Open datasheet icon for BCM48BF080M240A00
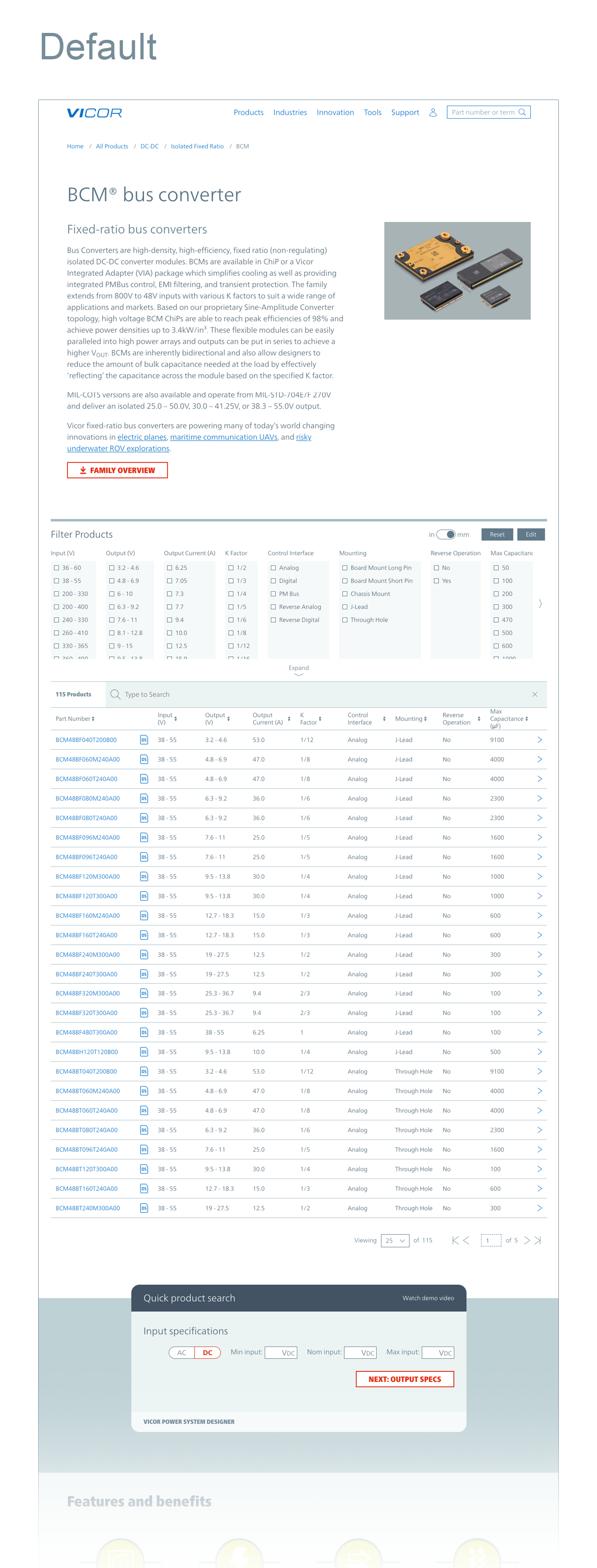 click(144, 798)
